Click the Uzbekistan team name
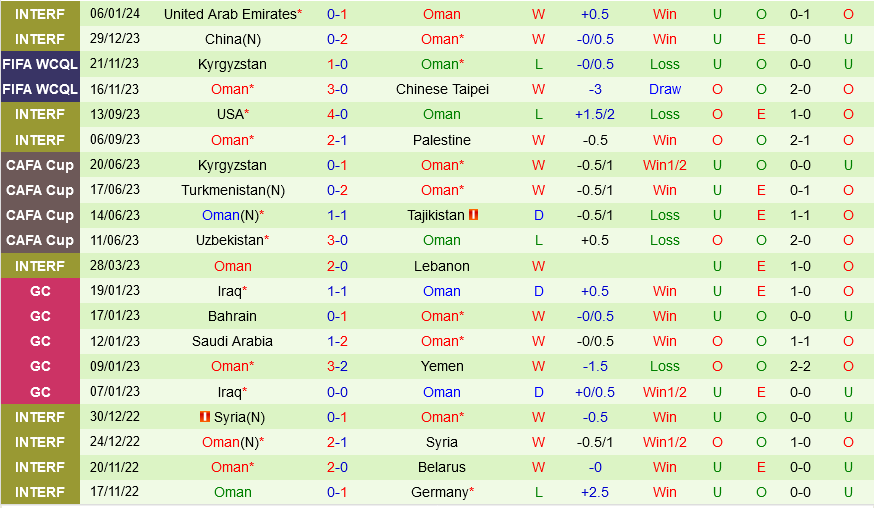The width and height of the screenshot is (874, 508). click(229, 240)
